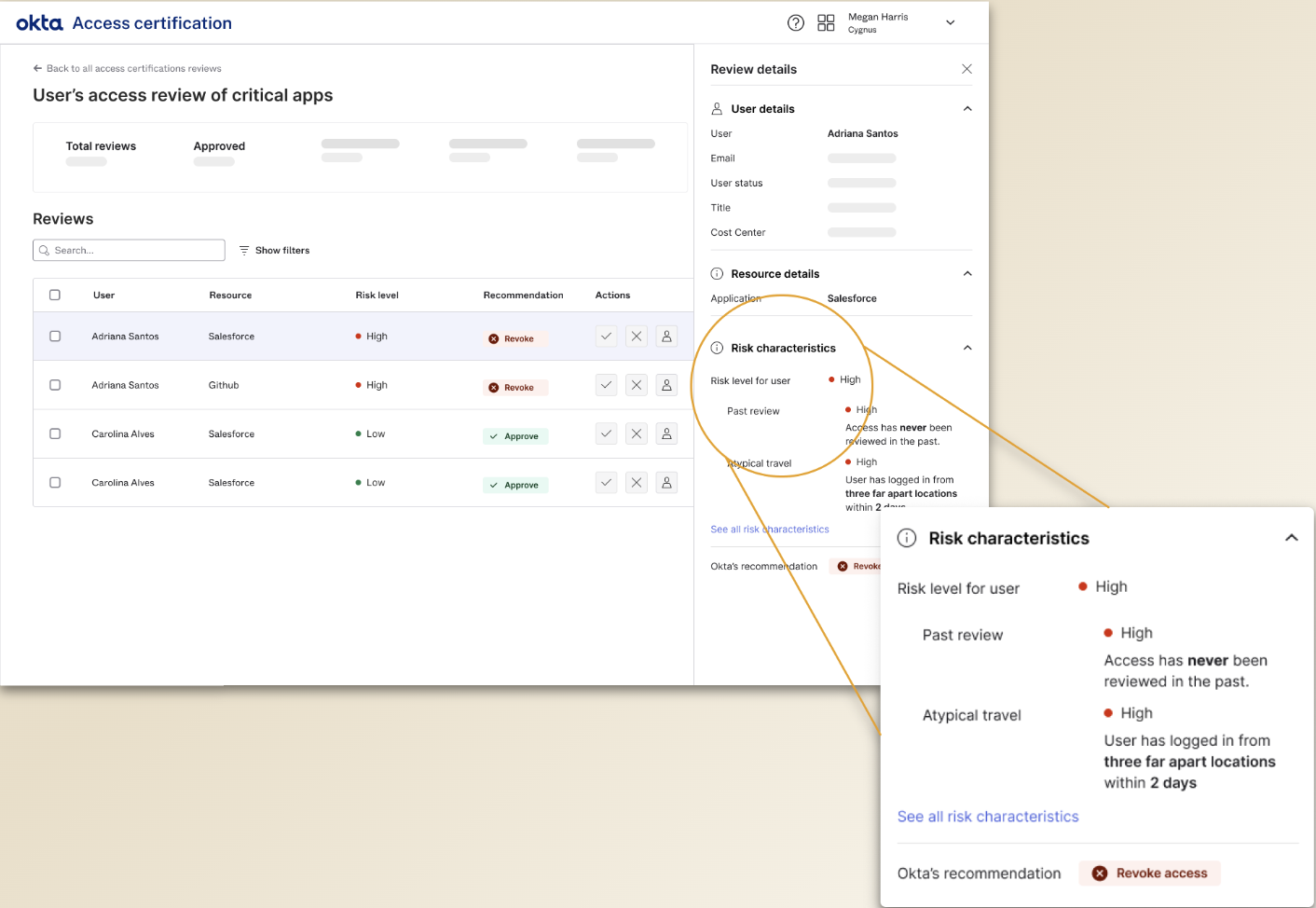Collapse Risk characteristics in enlarged callout
This screenshot has width=1316, height=908.
pyautogui.click(x=1291, y=538)
